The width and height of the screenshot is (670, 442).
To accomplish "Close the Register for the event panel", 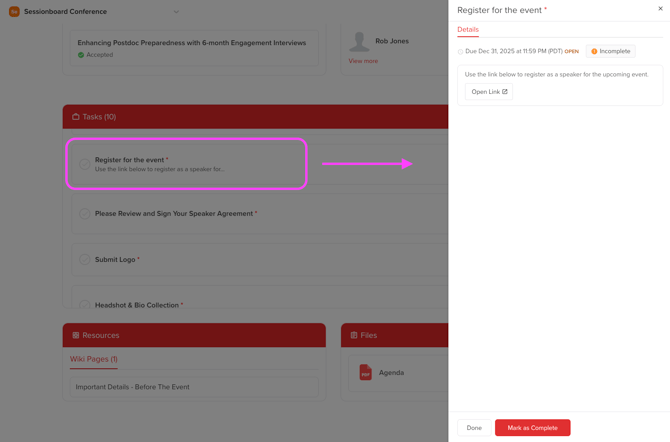I will (x=660, y=9).
